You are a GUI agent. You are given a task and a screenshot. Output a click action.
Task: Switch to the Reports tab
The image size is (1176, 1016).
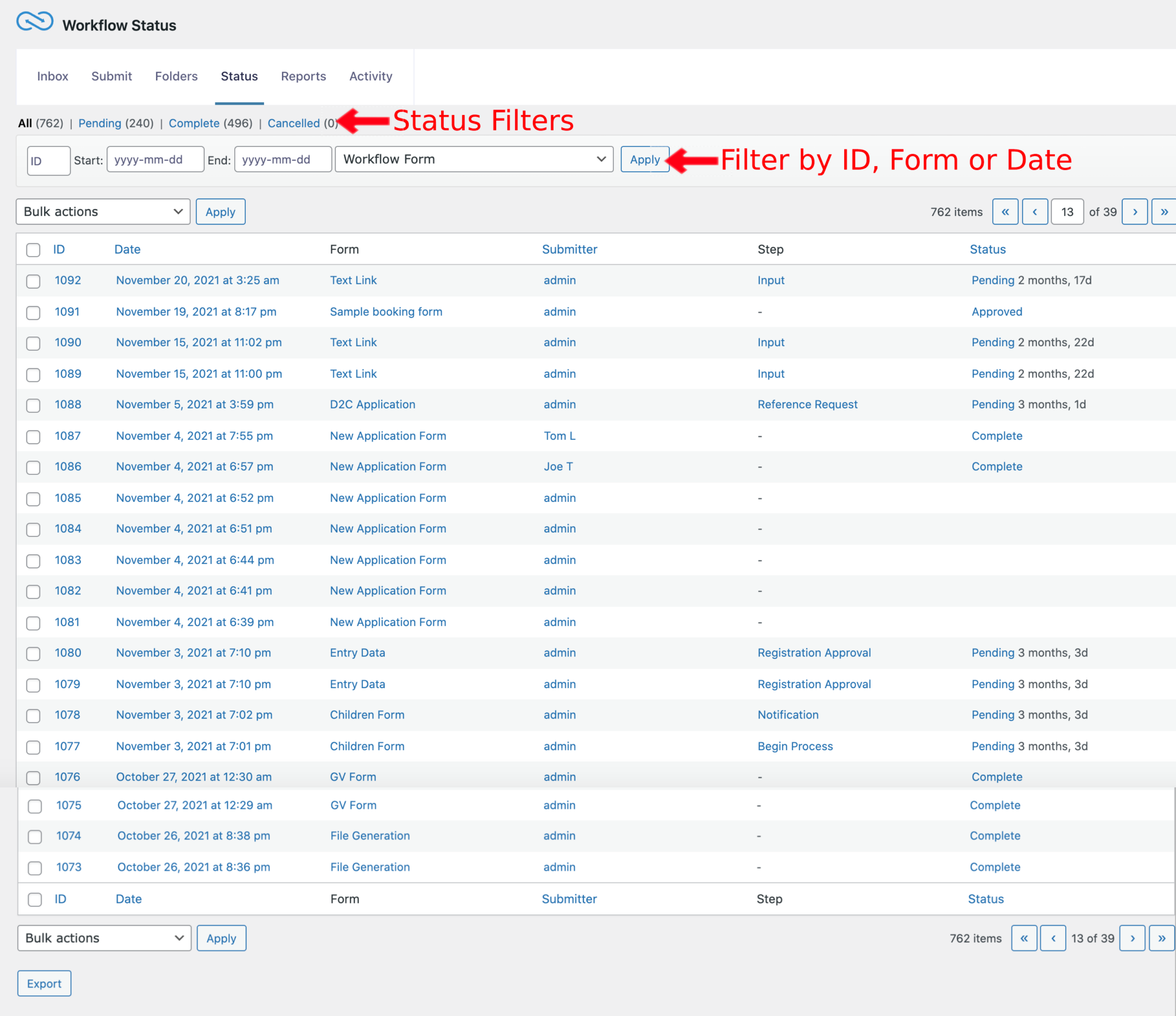[303, 76]
